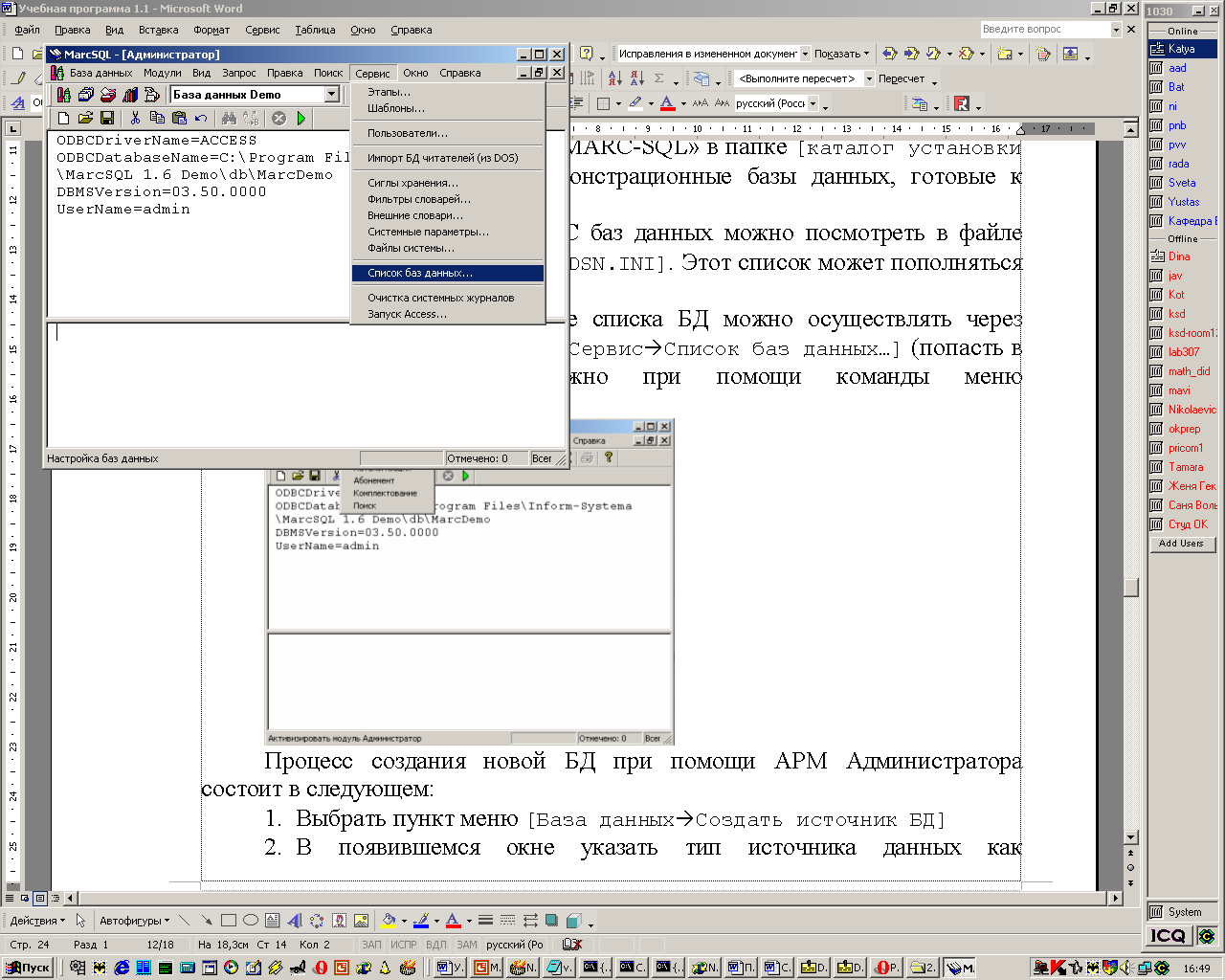Expand Показать dropdown in Reviewing toolbar

pyautogui.click(x=841, y=54)
